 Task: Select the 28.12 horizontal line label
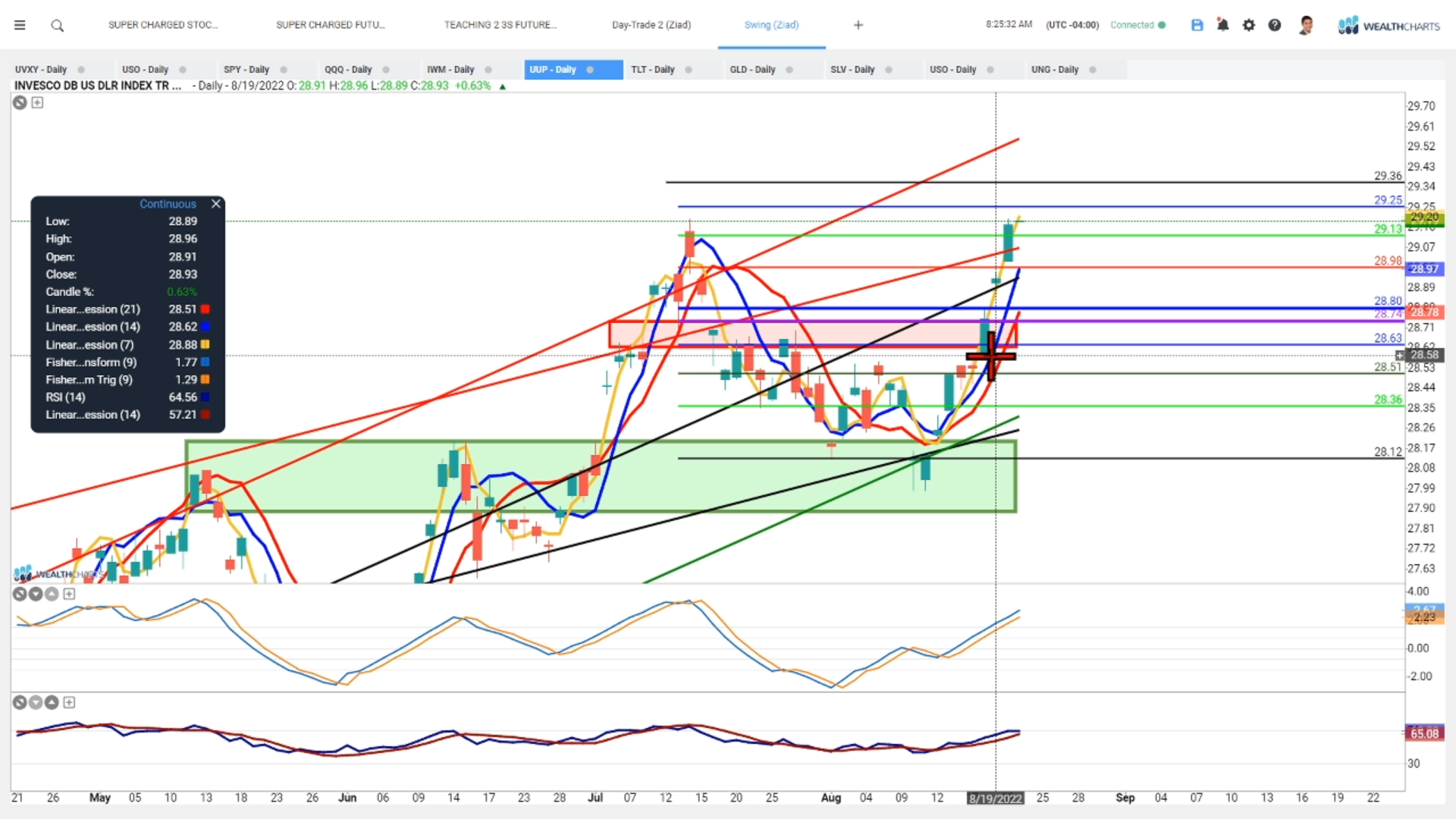pyautogui.click(x=1388, y=452)
